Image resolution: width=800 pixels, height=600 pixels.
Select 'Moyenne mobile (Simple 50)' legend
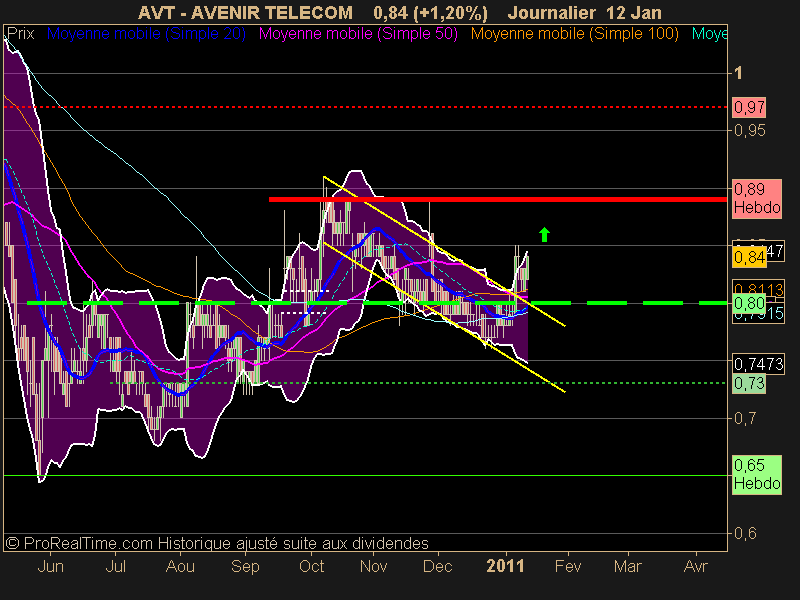coord(358,34)
